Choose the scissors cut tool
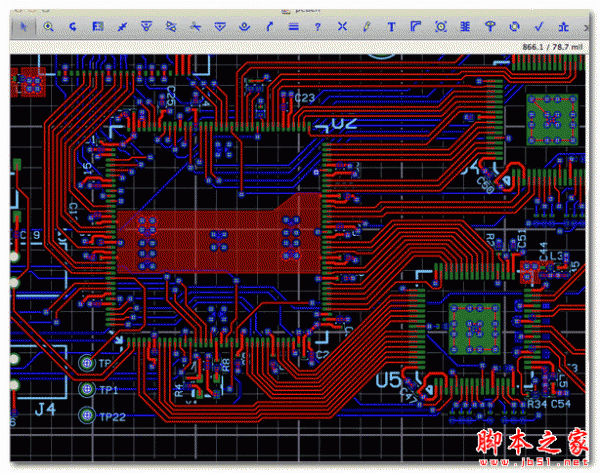The height and width of the screenshot is (473, 600). coord(196,26)
